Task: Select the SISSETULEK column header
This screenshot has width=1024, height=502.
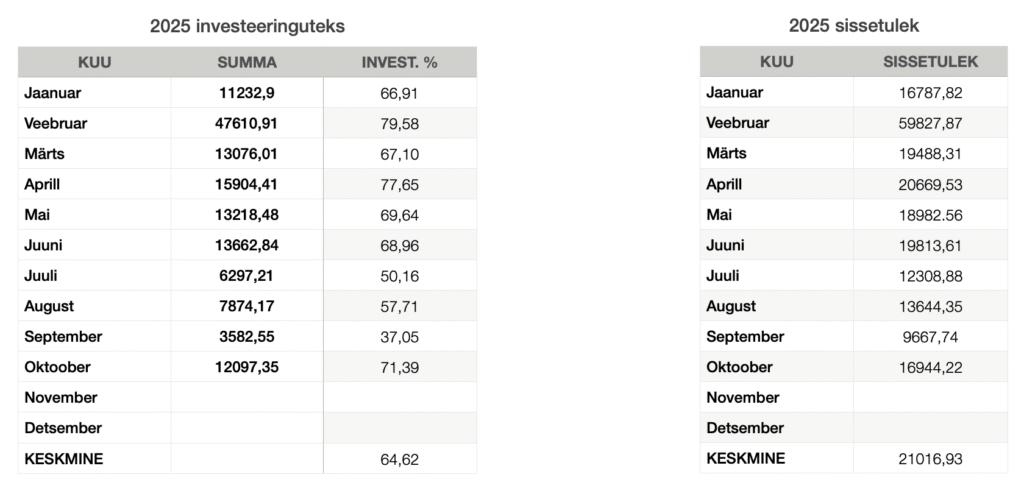Action: coord(931,62)
